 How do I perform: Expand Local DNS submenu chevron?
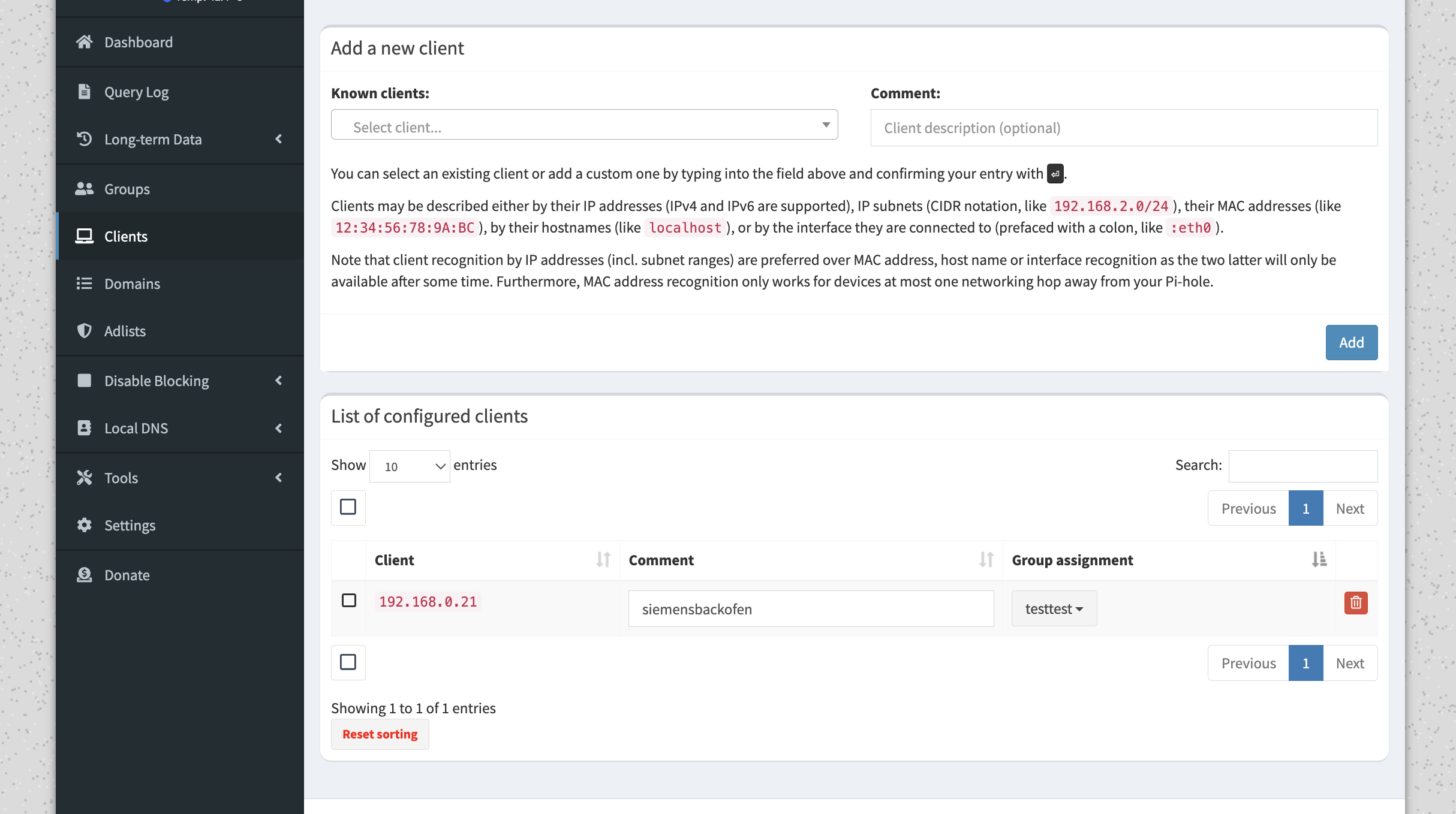pos(279,428)
